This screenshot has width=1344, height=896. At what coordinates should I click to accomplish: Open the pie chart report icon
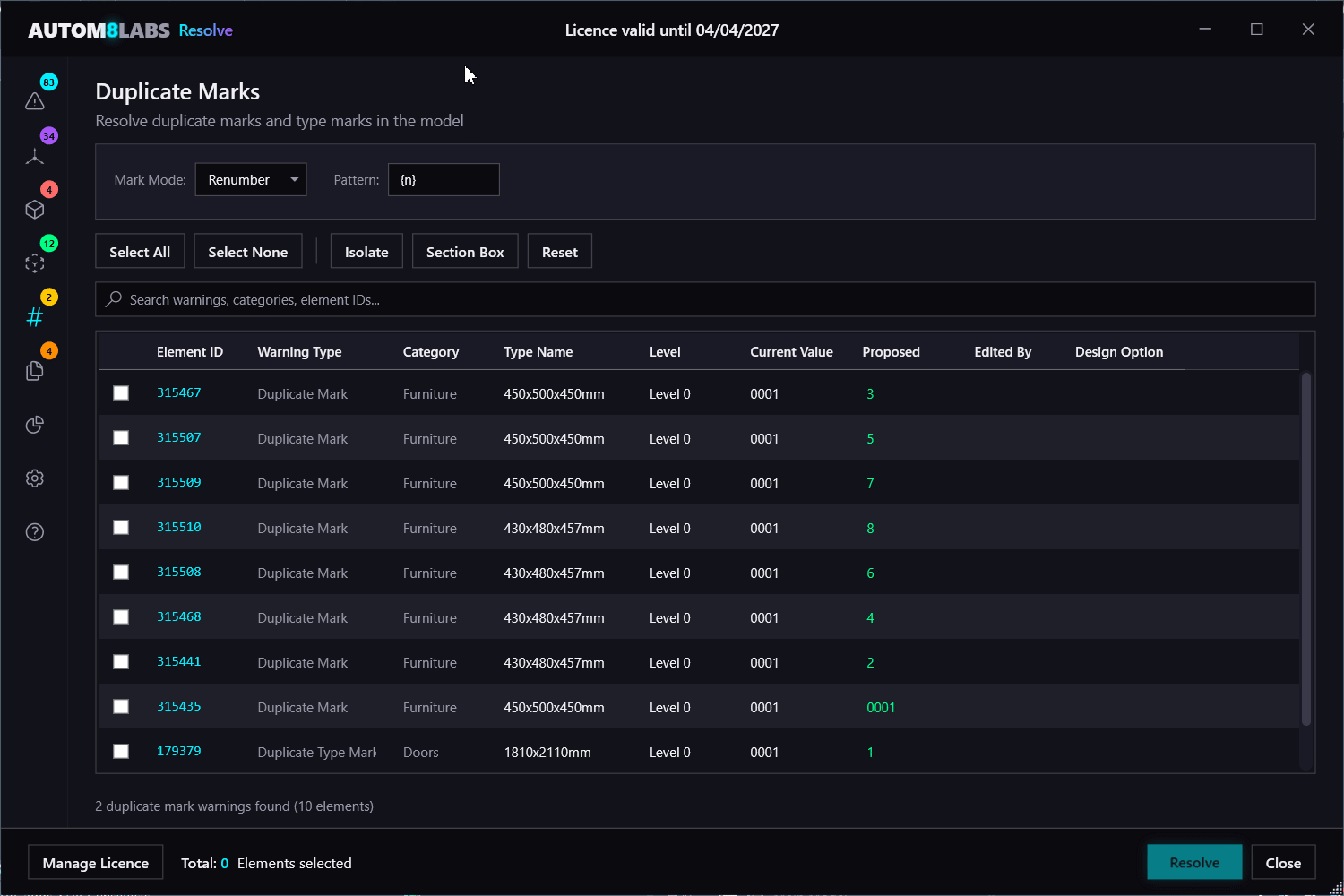pos(35,425)
